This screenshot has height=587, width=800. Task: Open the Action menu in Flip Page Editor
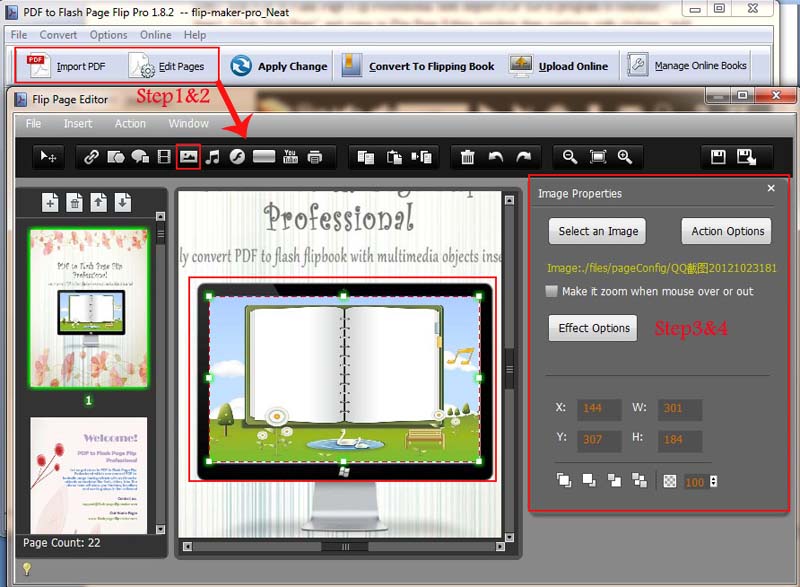click(130, 123)
